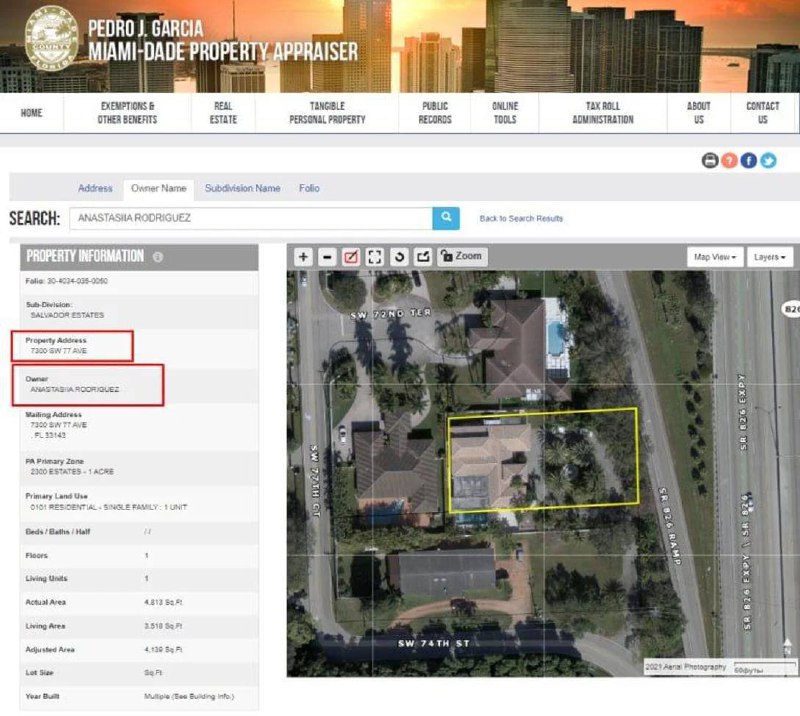Click the print page icon
The height and width of the screenshot is (716, 800).
tap(710, 160)
